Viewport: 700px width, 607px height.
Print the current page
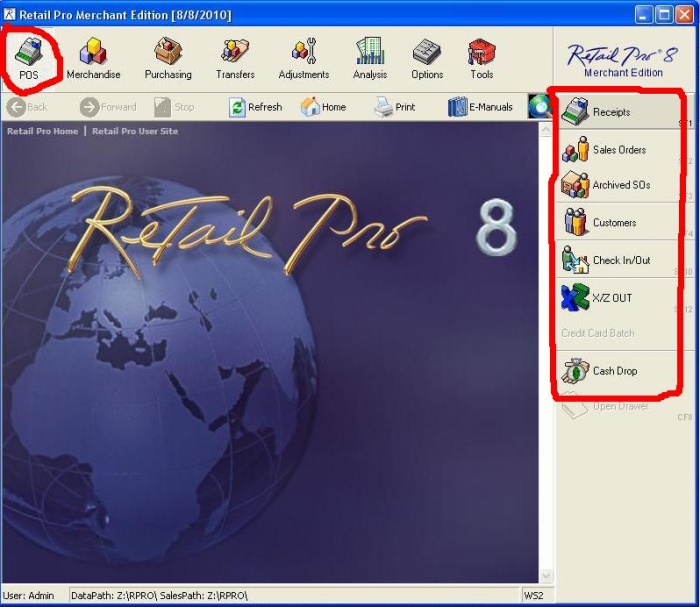pyautogui.click(x=395, y=107)
